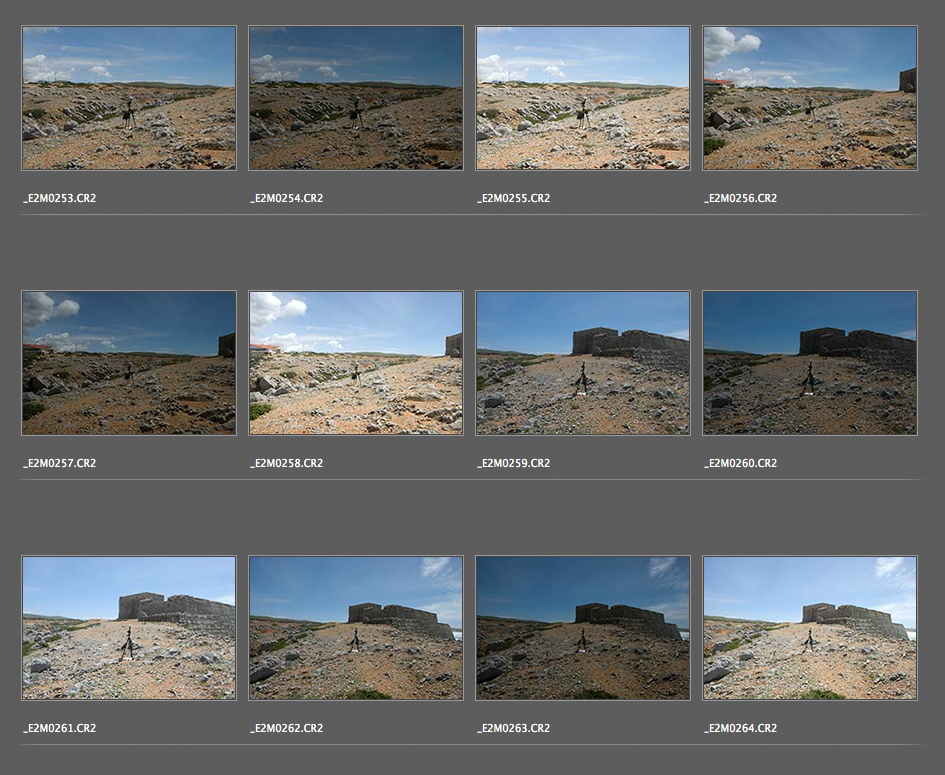This screenshot has width=945, height=775.
Task: Open the _E2M0255.CR2 thumbnail
Action: tap(583, 98)
